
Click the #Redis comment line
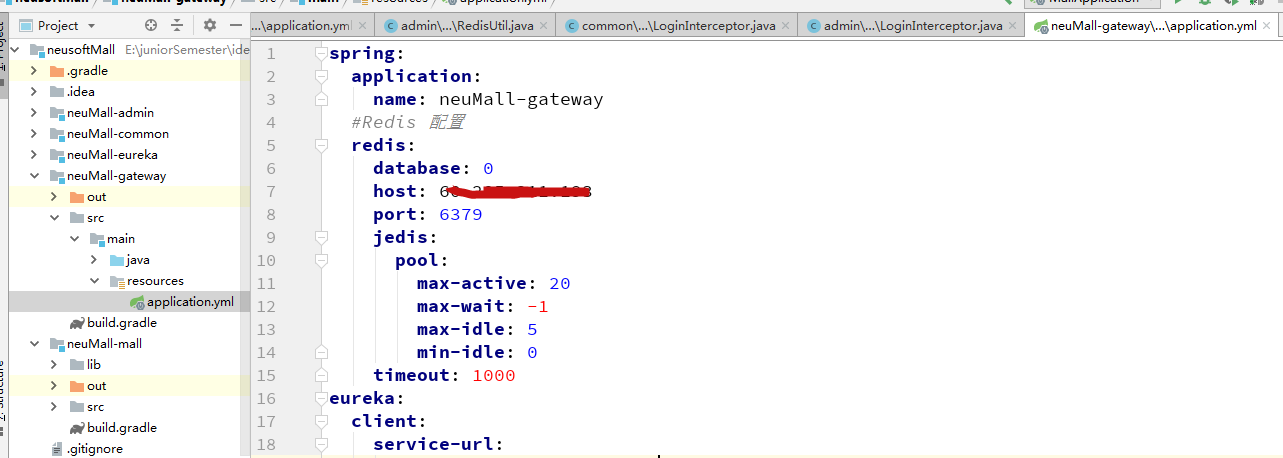tap(408, 122)
